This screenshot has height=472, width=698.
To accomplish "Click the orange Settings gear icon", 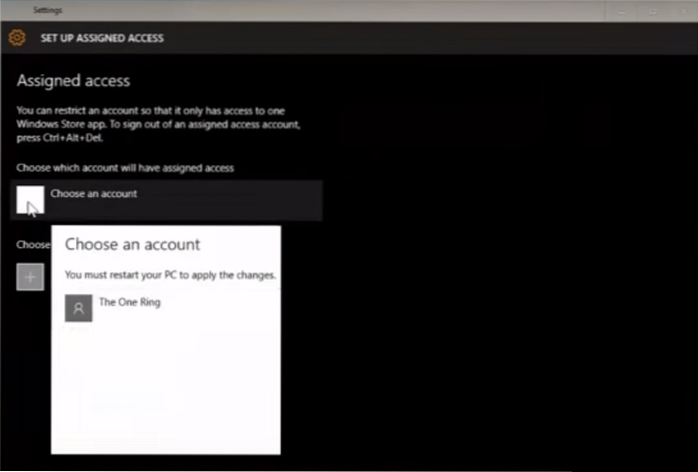I will [x=16, y=38].
